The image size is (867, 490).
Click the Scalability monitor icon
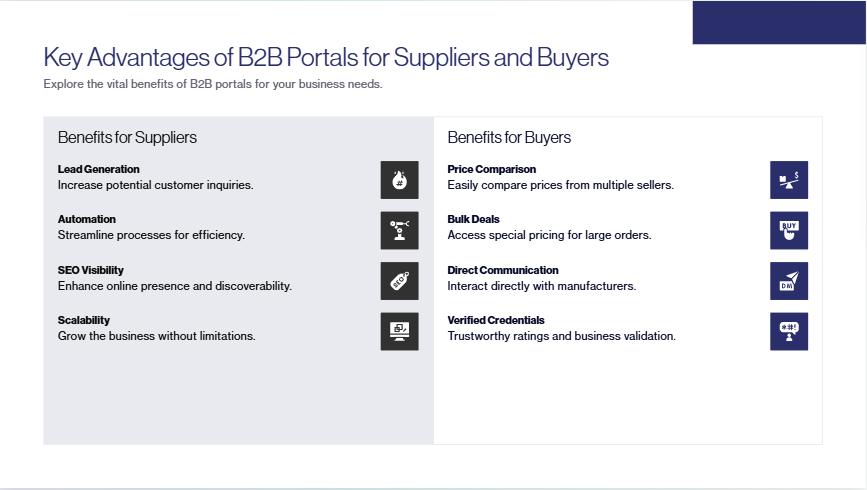(x=399, y=331)
